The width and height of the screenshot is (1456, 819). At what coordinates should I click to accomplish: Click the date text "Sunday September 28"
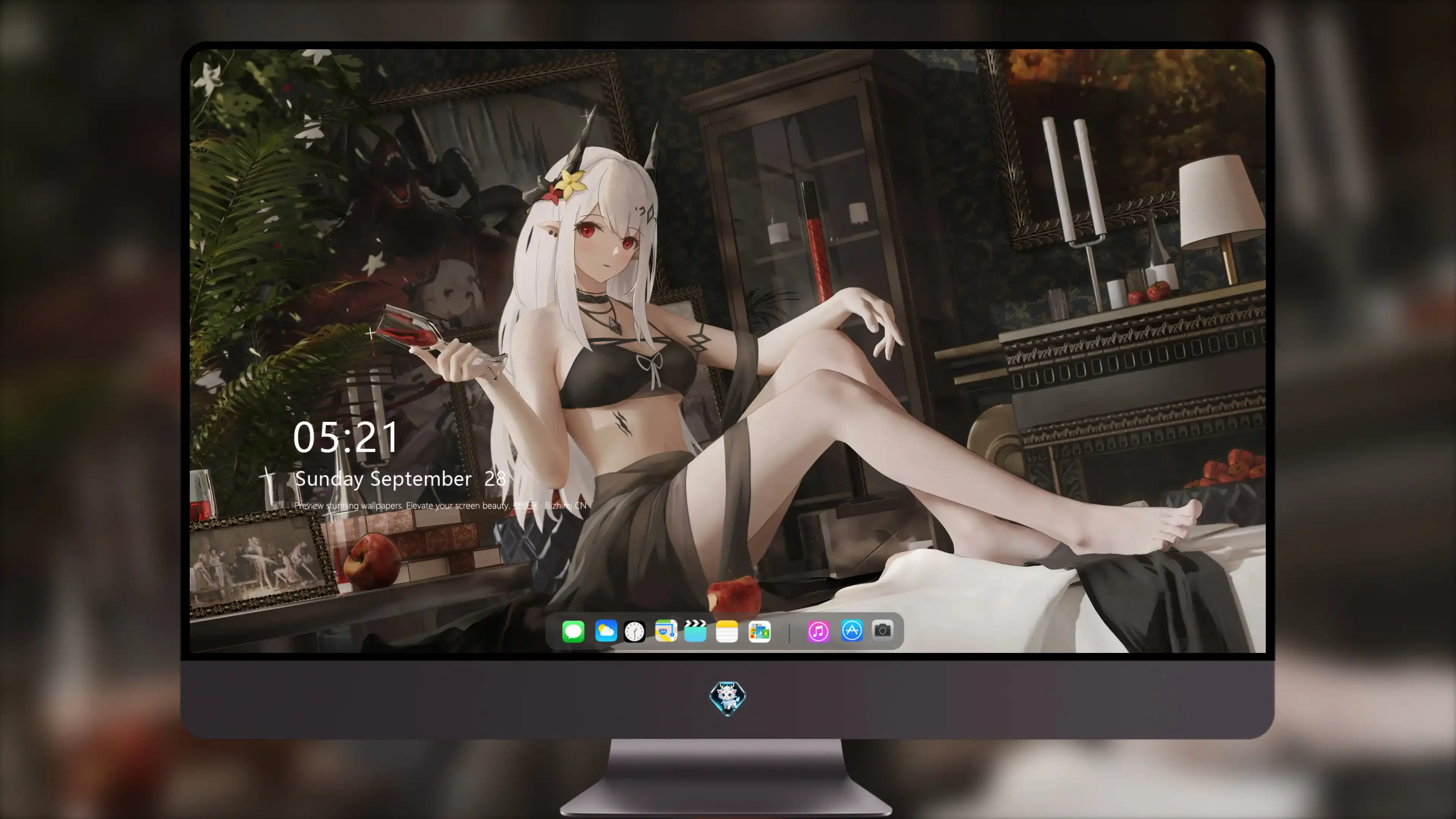[x=400, y=479]
